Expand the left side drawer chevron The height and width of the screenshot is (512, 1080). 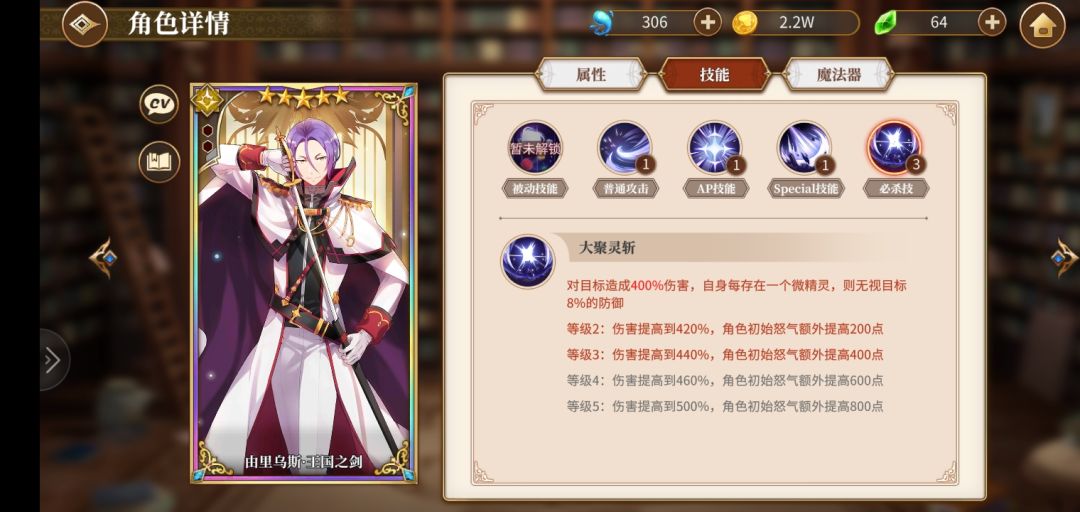pyautogui.click(x=52, y=360)
